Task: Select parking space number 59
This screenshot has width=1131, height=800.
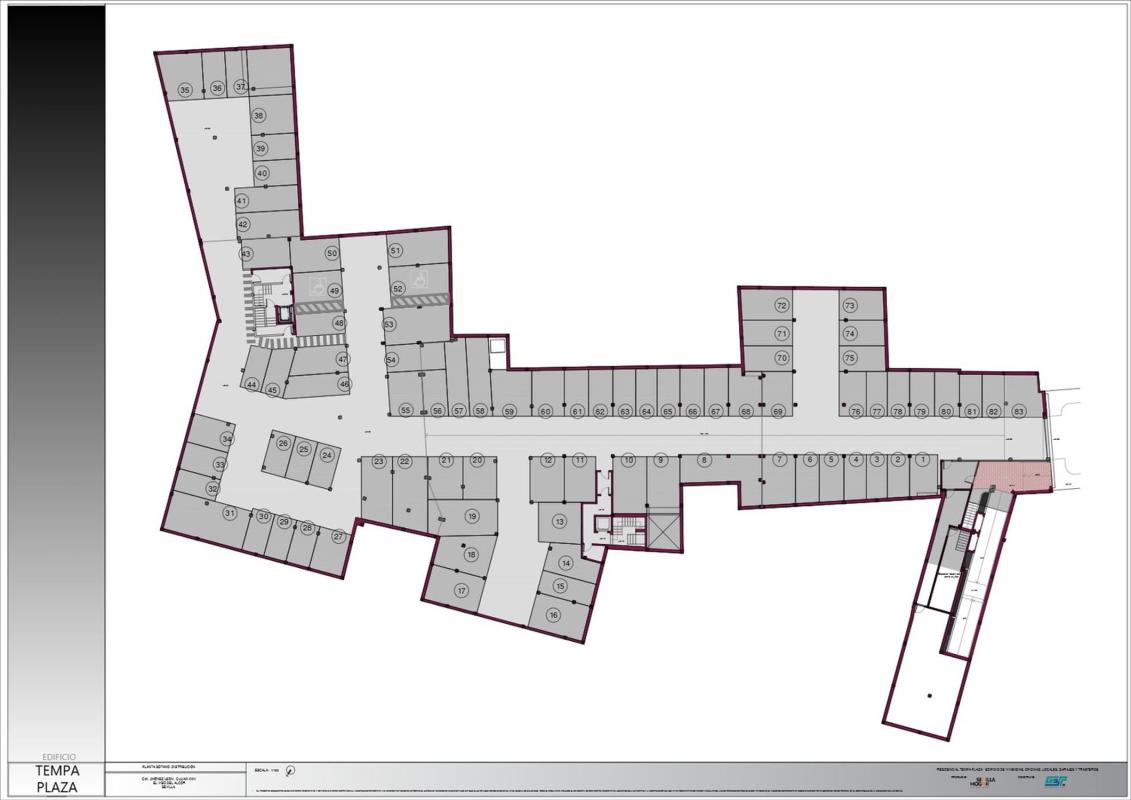Action: coord(510,411)
